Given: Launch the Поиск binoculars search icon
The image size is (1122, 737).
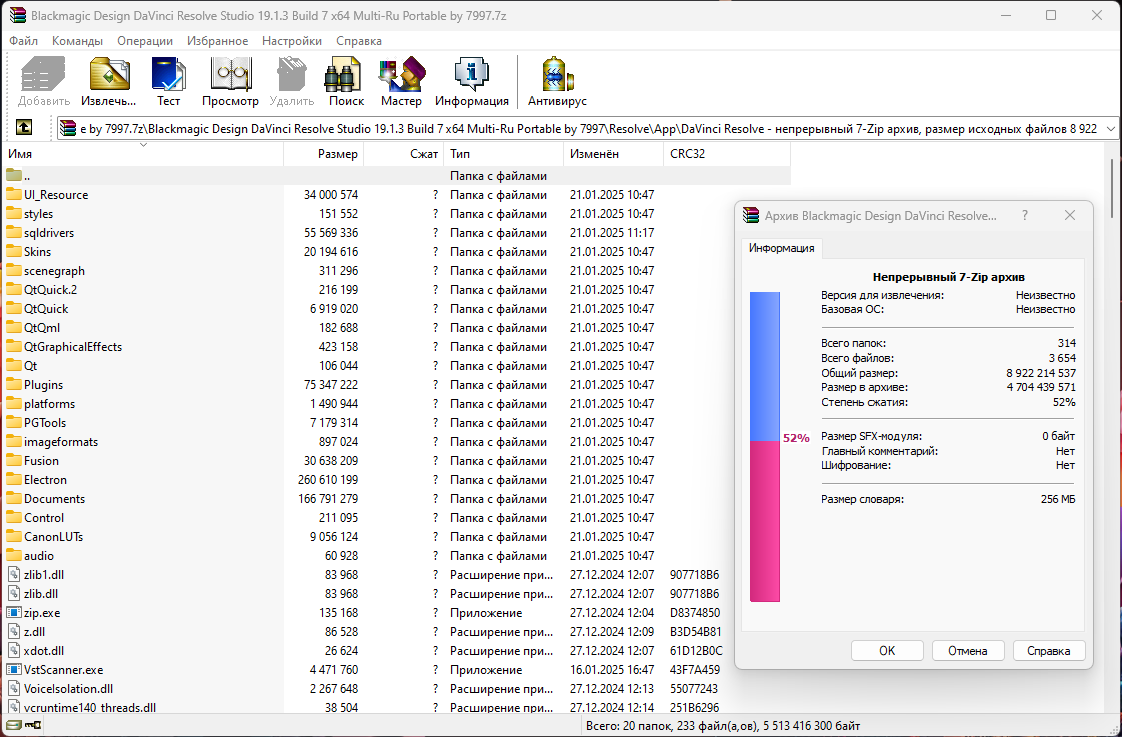Looking at the screenshot, I should point(343,74).
